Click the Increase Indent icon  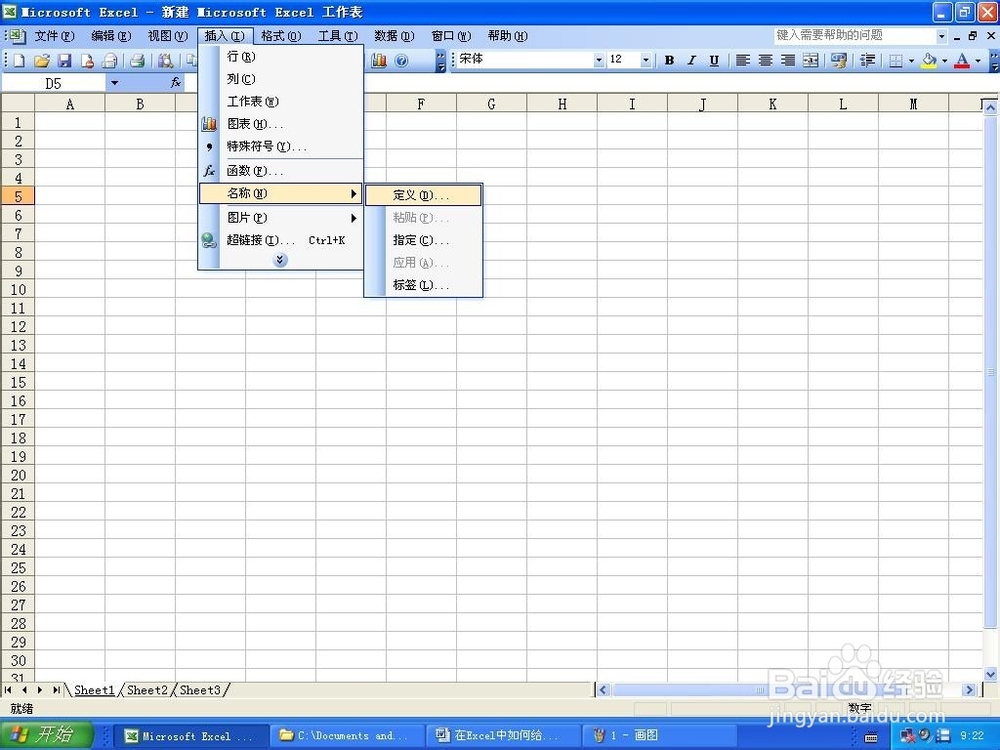click(867, 60)
